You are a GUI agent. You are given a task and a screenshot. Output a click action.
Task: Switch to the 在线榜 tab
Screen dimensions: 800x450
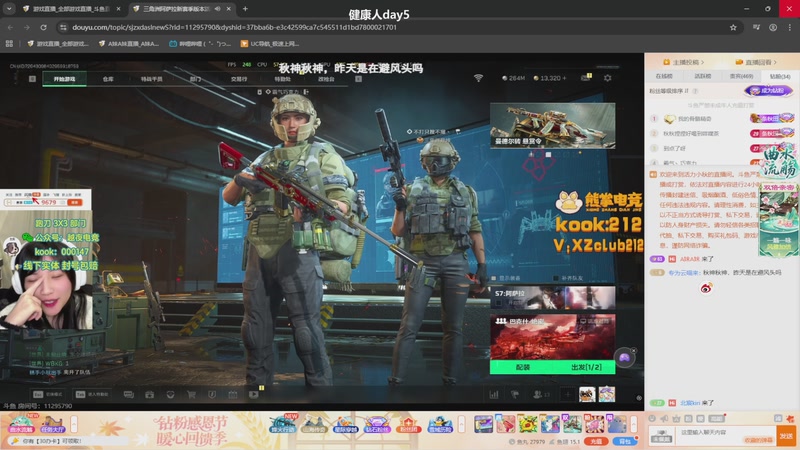tap(664, 76)
